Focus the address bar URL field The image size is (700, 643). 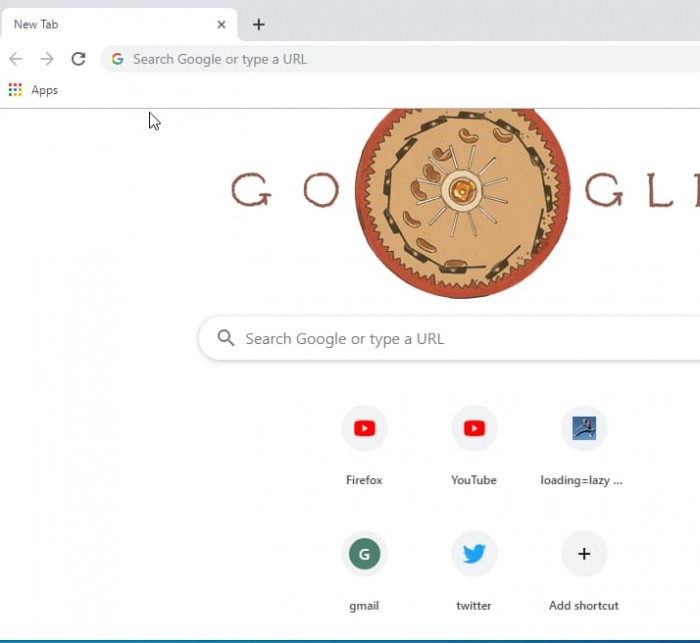[400, 59]
